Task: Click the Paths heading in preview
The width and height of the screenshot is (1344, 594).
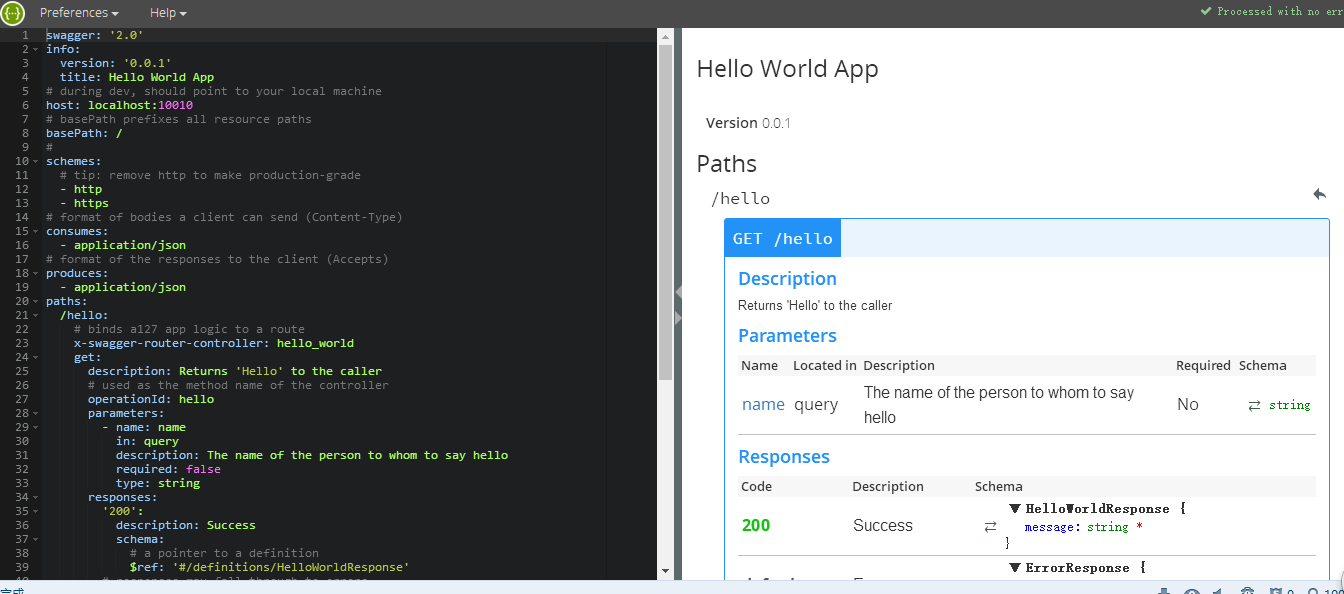Action: 727,164
